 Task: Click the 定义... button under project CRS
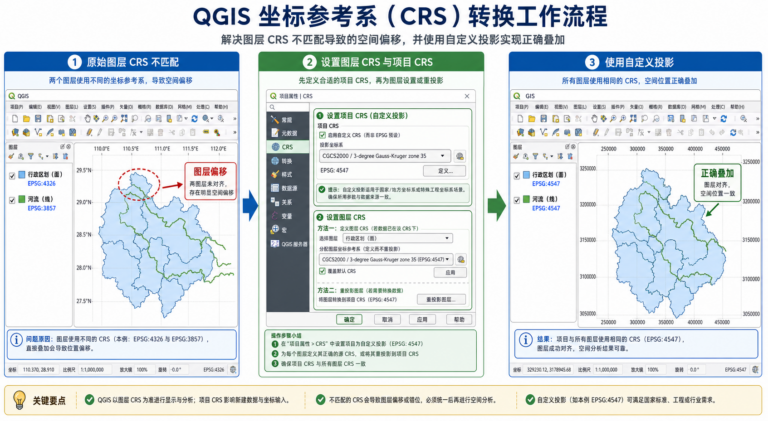tap(445, 171)
